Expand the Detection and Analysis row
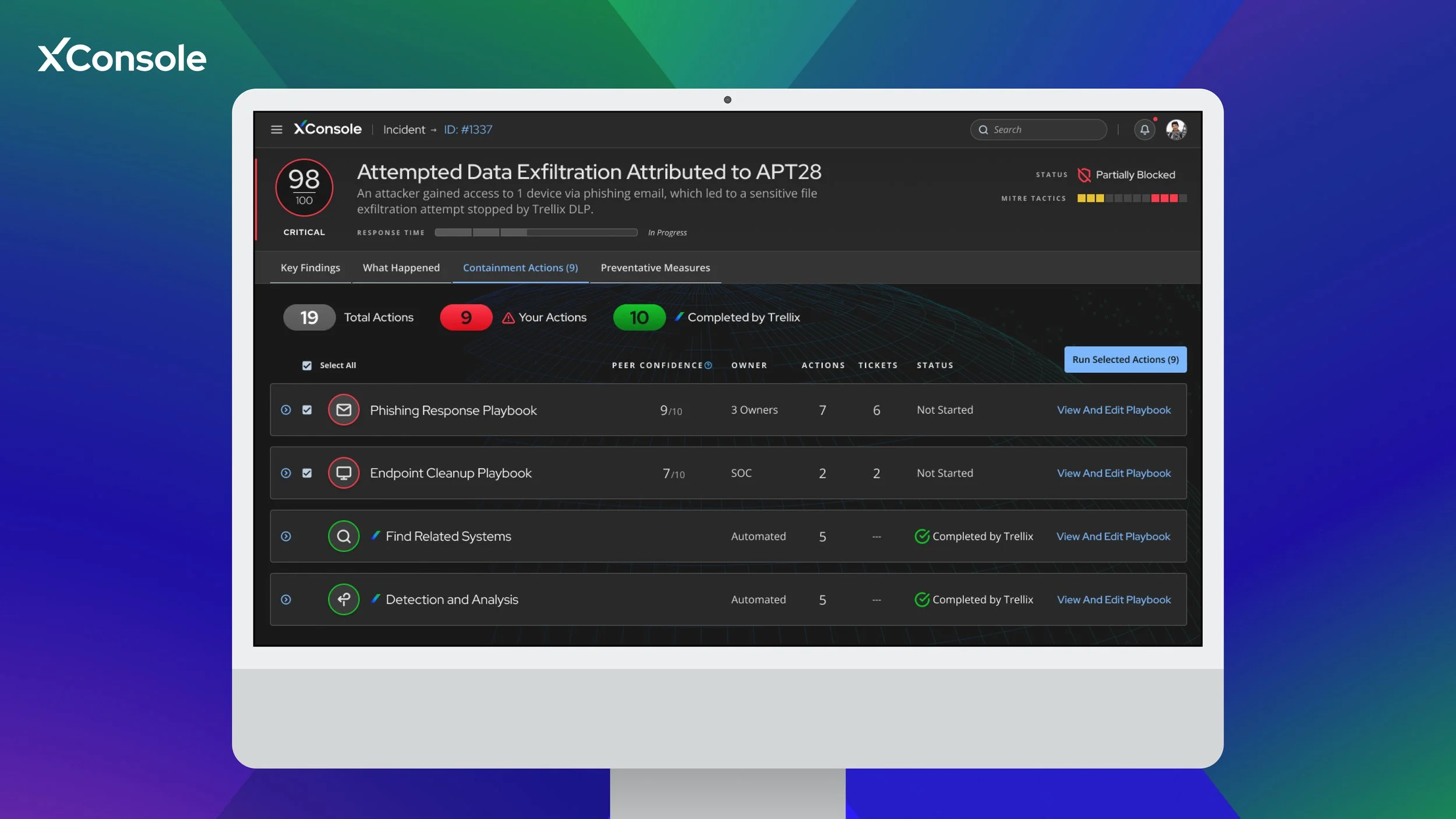Screen dimensions: 1456x819 (x=286, y=599)
